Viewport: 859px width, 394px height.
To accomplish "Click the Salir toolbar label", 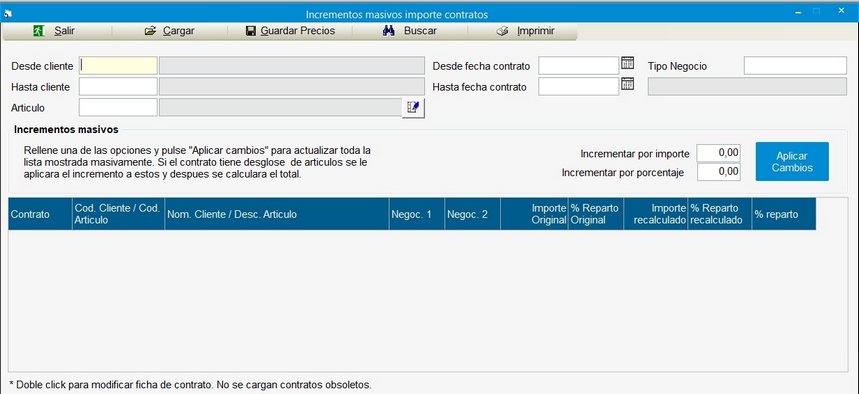I will pos(65,31).
